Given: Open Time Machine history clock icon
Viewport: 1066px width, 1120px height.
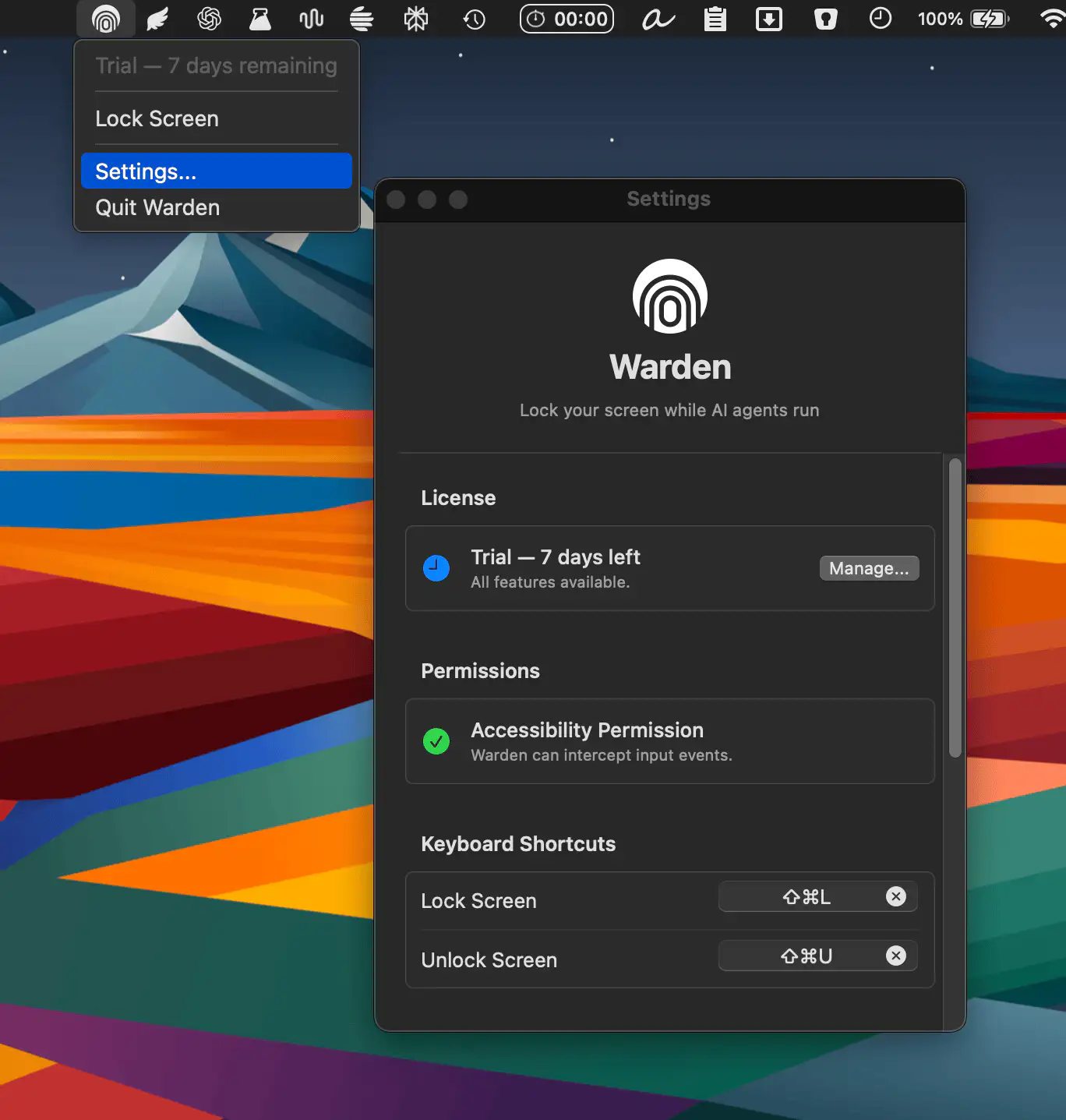Looking at the screenshot, I should pyautogui.click(x=474, y=19).
